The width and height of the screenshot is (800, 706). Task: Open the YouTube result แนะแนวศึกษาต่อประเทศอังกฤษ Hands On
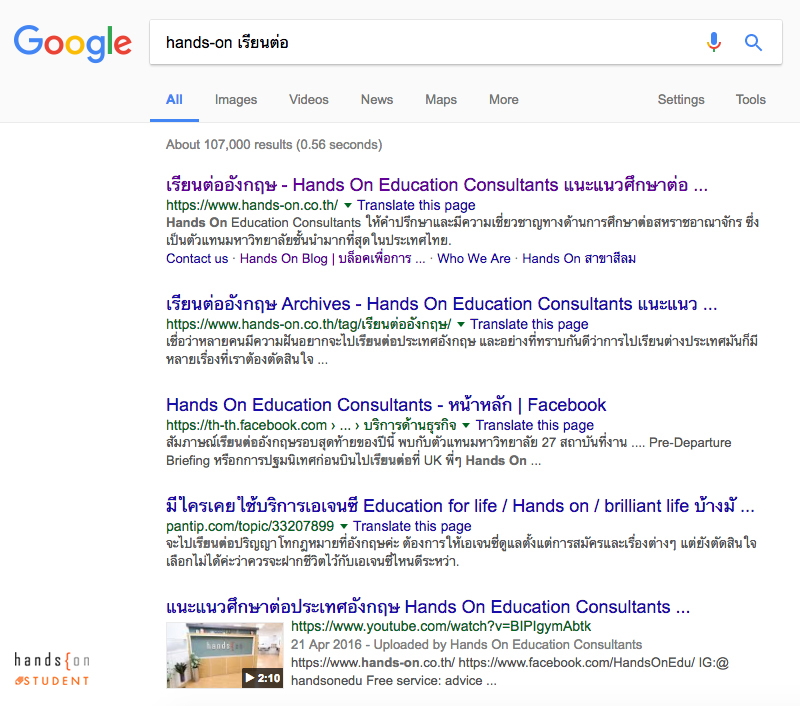428,607
